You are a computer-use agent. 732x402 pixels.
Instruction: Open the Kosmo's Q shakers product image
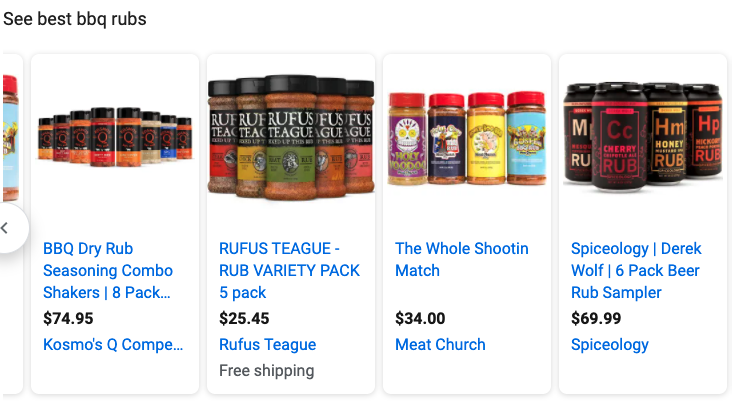tap(115, 137)
